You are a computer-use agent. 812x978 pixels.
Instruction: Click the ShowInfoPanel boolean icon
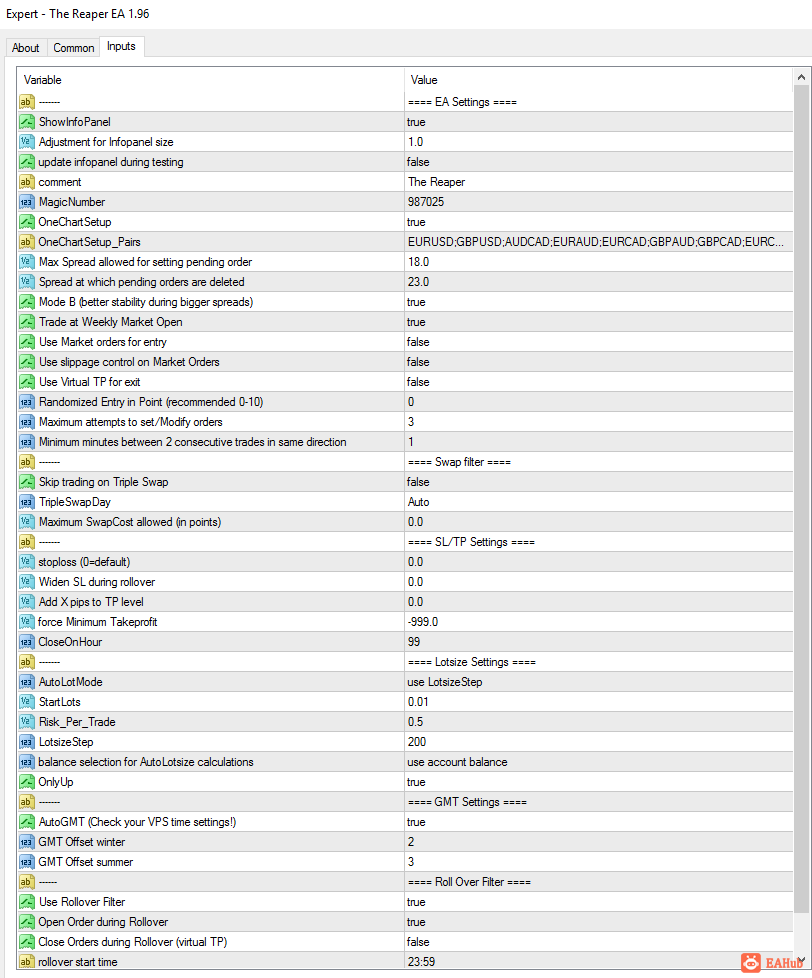pyautogui.click(x=26, y=122)
